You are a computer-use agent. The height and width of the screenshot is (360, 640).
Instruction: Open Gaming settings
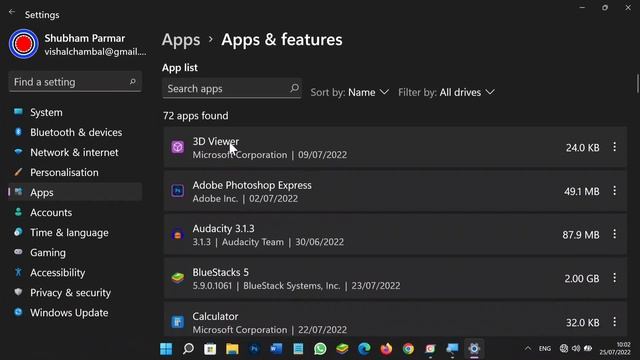[x=75, y=252]
